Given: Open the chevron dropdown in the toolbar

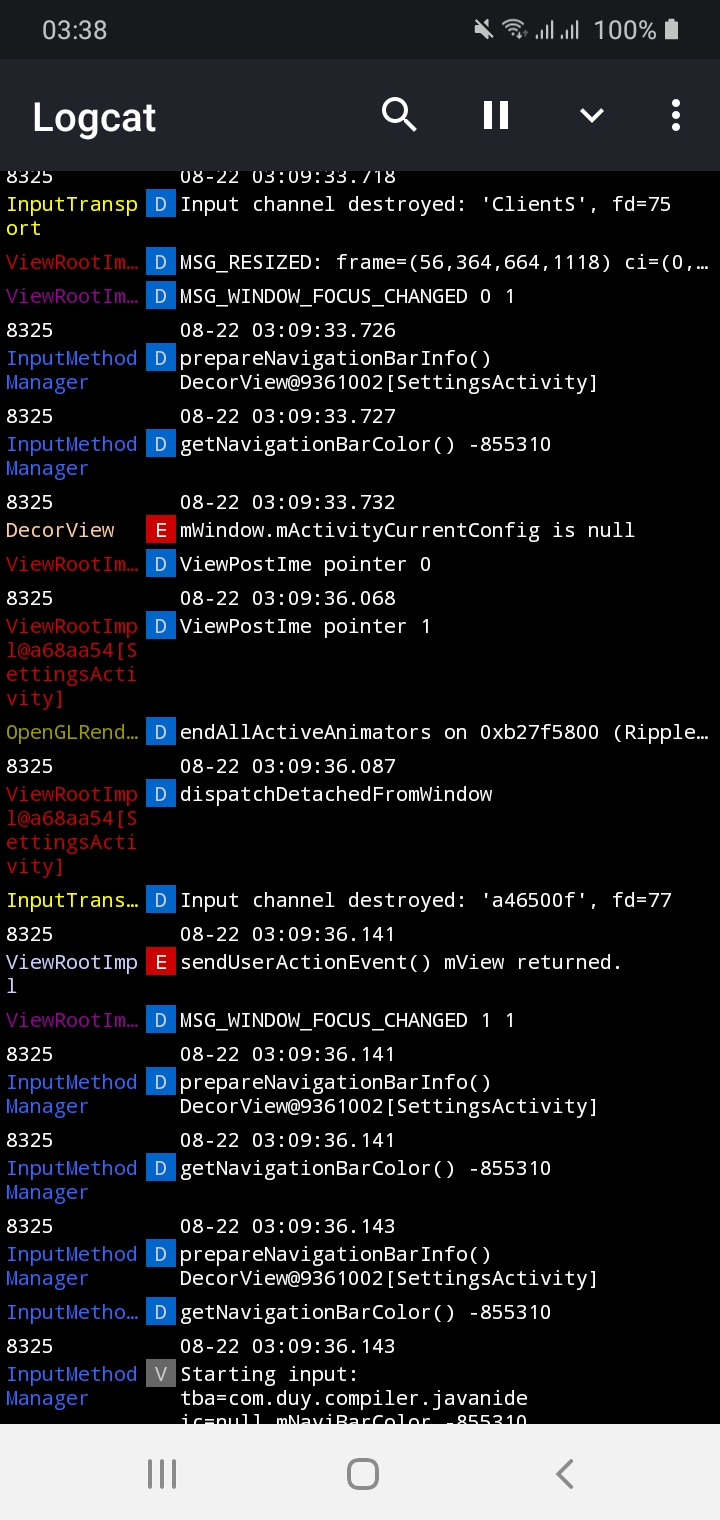Looking at the screenshot, I should tap(591, 115).
